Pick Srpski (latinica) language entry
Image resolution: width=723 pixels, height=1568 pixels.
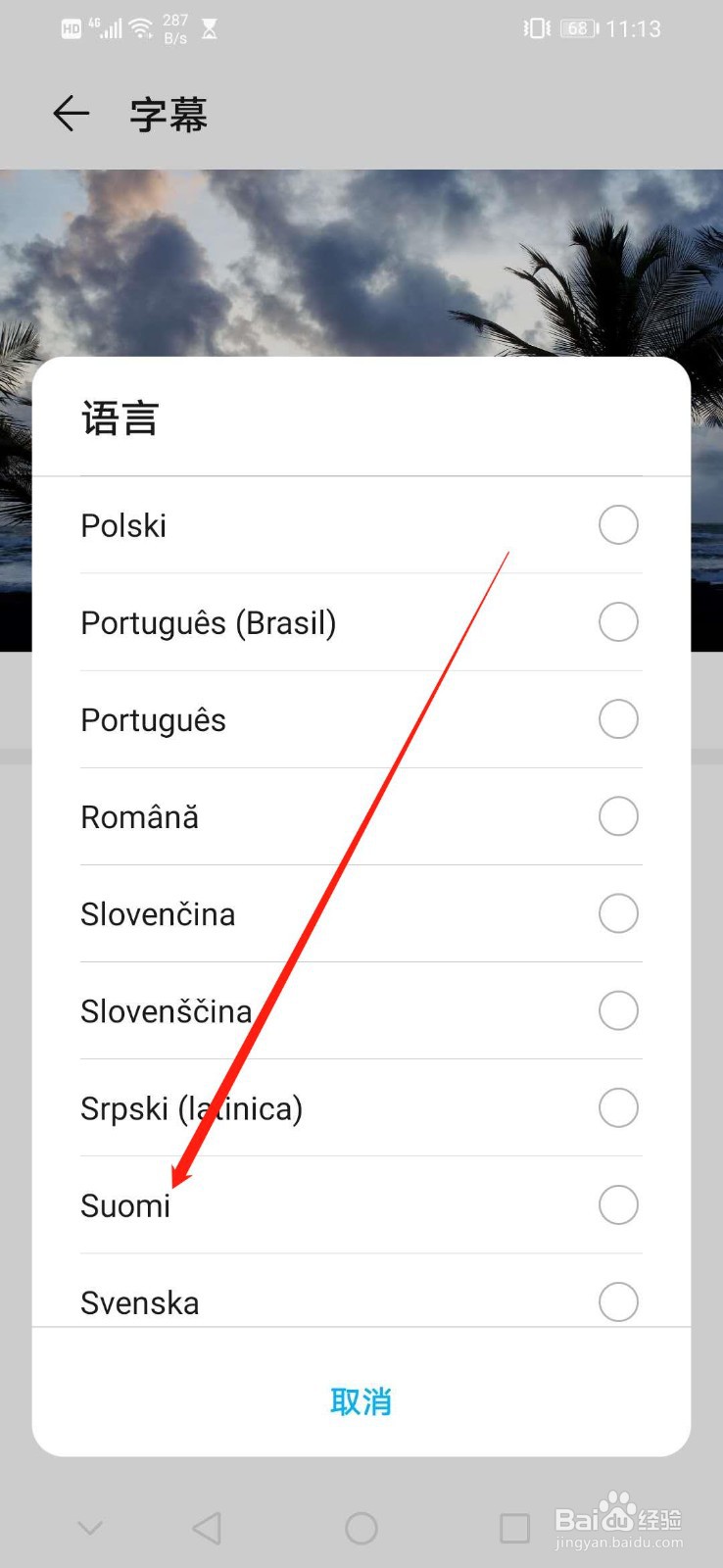click(x=191, y=1108)
